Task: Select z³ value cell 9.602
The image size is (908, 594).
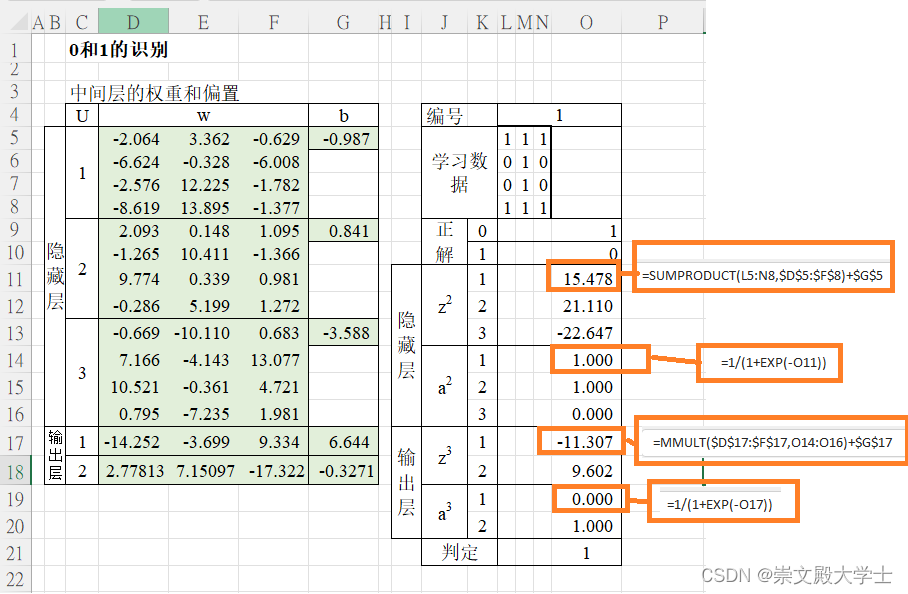Action: pyautogui.click(x=586, y=471)
